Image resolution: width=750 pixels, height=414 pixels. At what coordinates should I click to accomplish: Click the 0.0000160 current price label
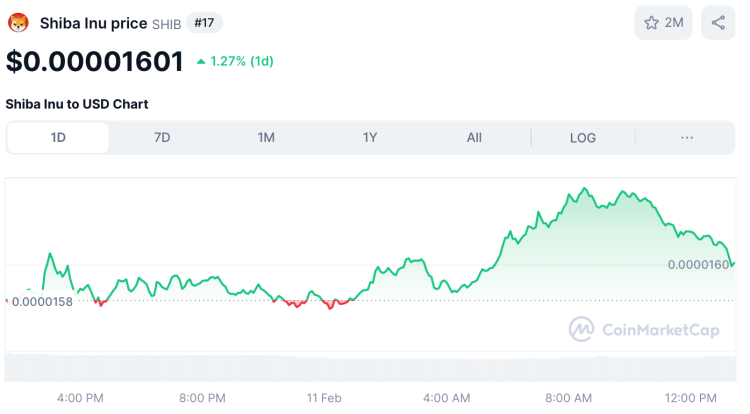point(699,265)
